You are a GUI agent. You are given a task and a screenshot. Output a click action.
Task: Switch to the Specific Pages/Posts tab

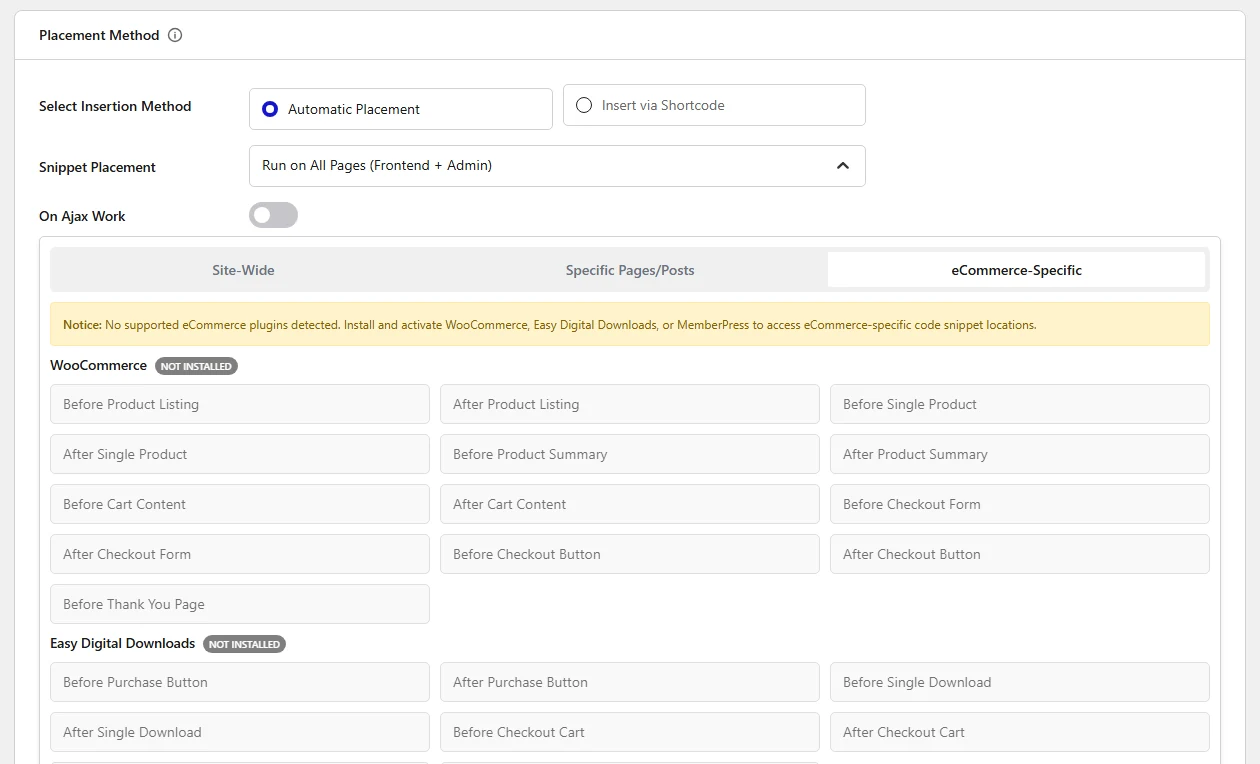point(630,270)
